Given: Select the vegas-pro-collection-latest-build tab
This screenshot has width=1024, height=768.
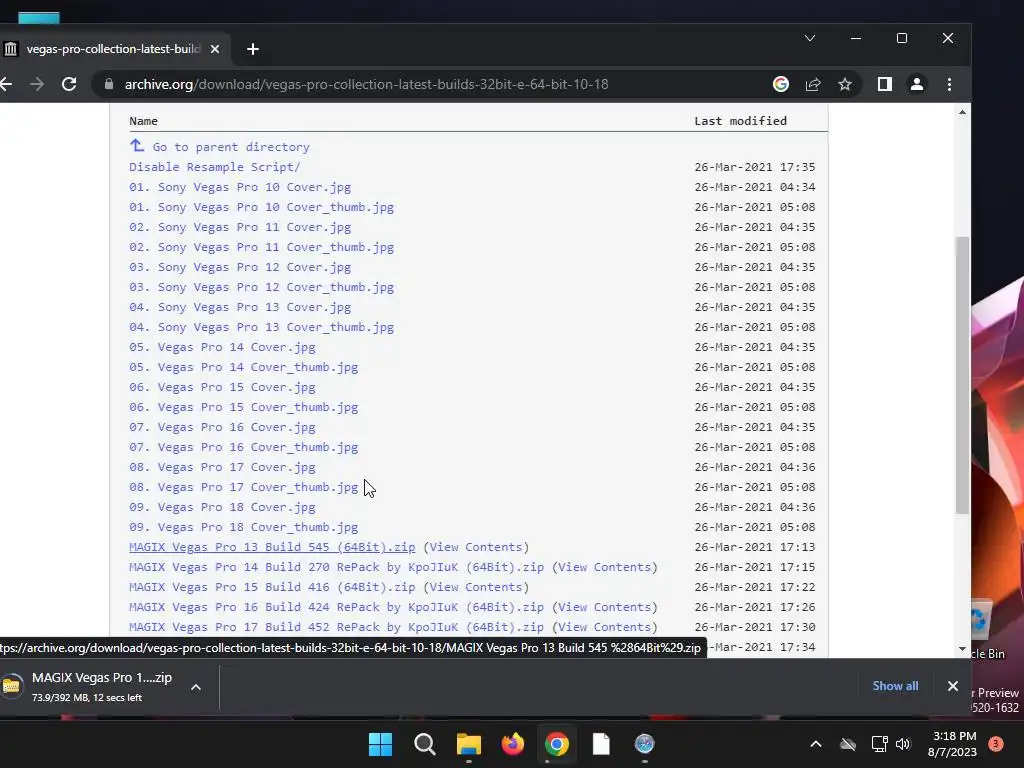Looking at the screenshot, I should pyautogui.click(x=112, y=49).
